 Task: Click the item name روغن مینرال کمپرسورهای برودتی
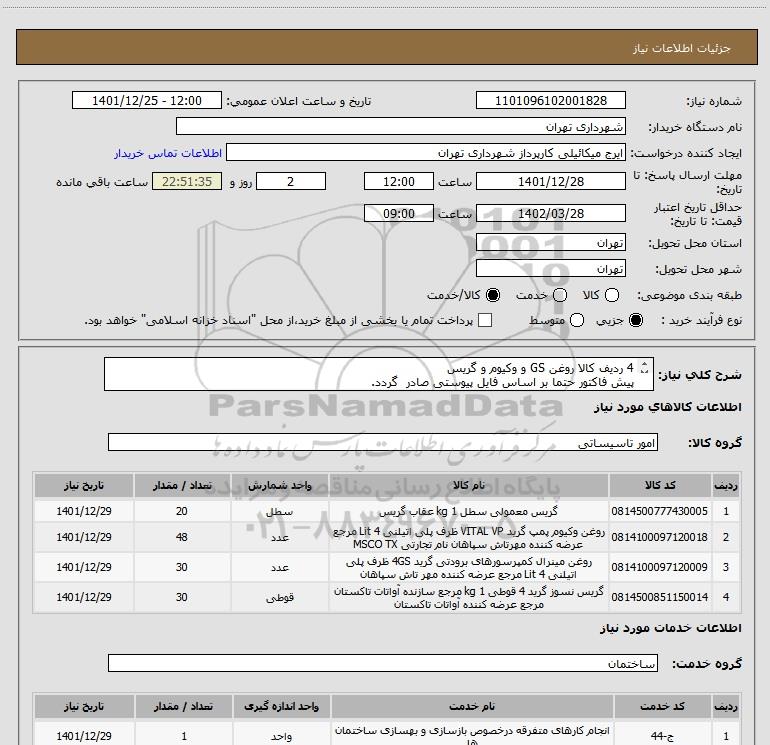coord(468,567)
